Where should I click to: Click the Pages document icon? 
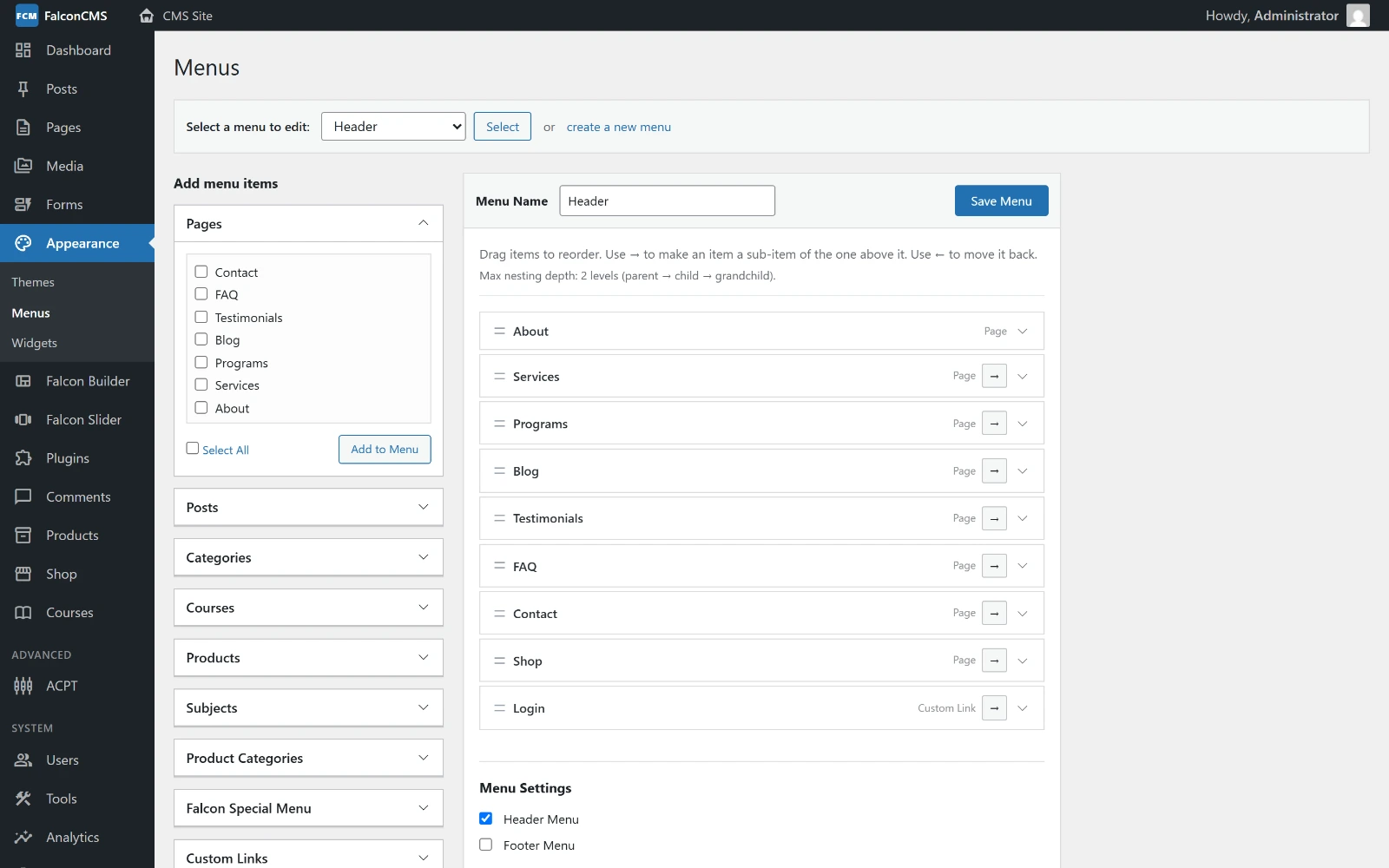coord(23,128)
